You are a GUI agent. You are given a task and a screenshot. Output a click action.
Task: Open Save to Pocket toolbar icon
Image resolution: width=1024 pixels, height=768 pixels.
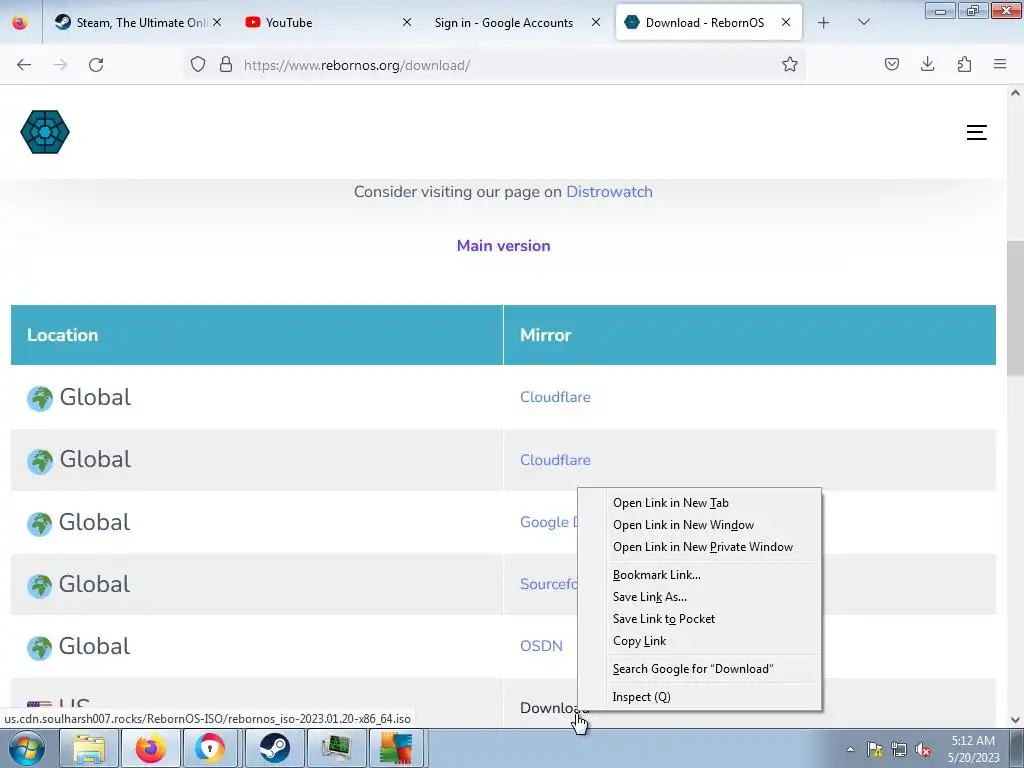891,64
